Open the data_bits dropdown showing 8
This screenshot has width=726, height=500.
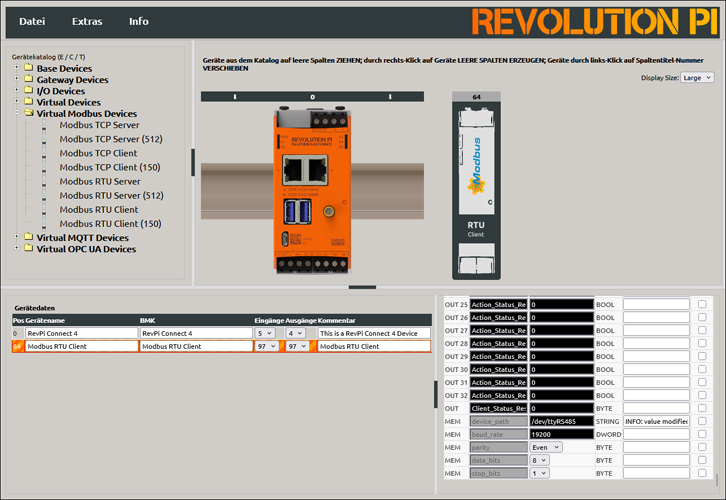click(x=539, y=460)
